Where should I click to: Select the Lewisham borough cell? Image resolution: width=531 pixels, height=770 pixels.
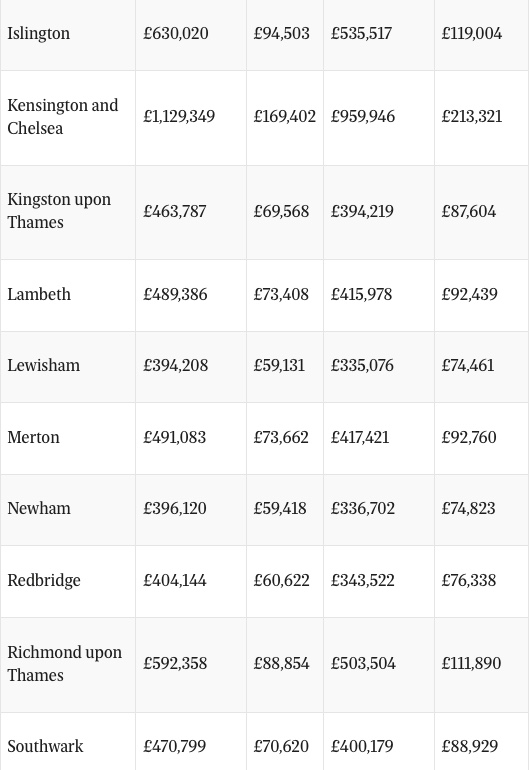pos(43,365)
